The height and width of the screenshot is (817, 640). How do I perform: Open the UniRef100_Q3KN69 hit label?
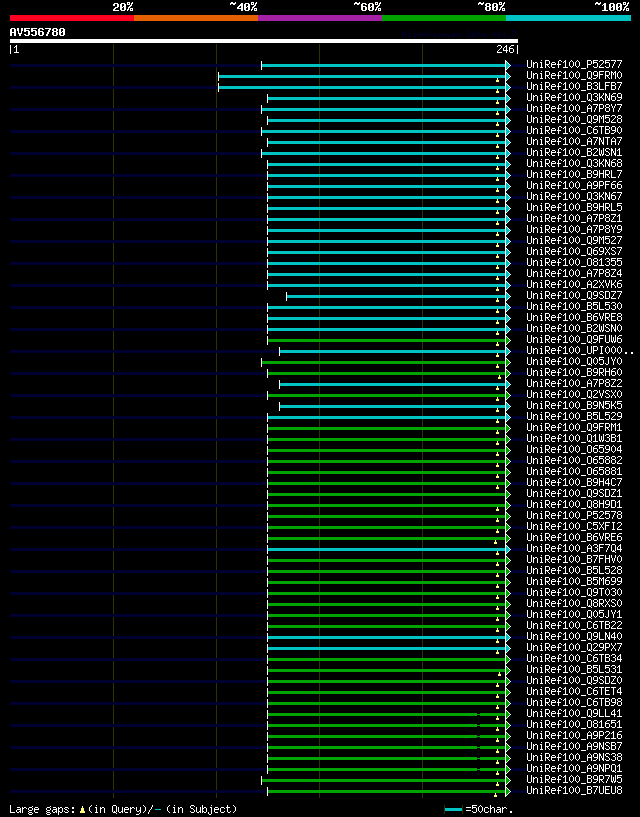point(574,97)
